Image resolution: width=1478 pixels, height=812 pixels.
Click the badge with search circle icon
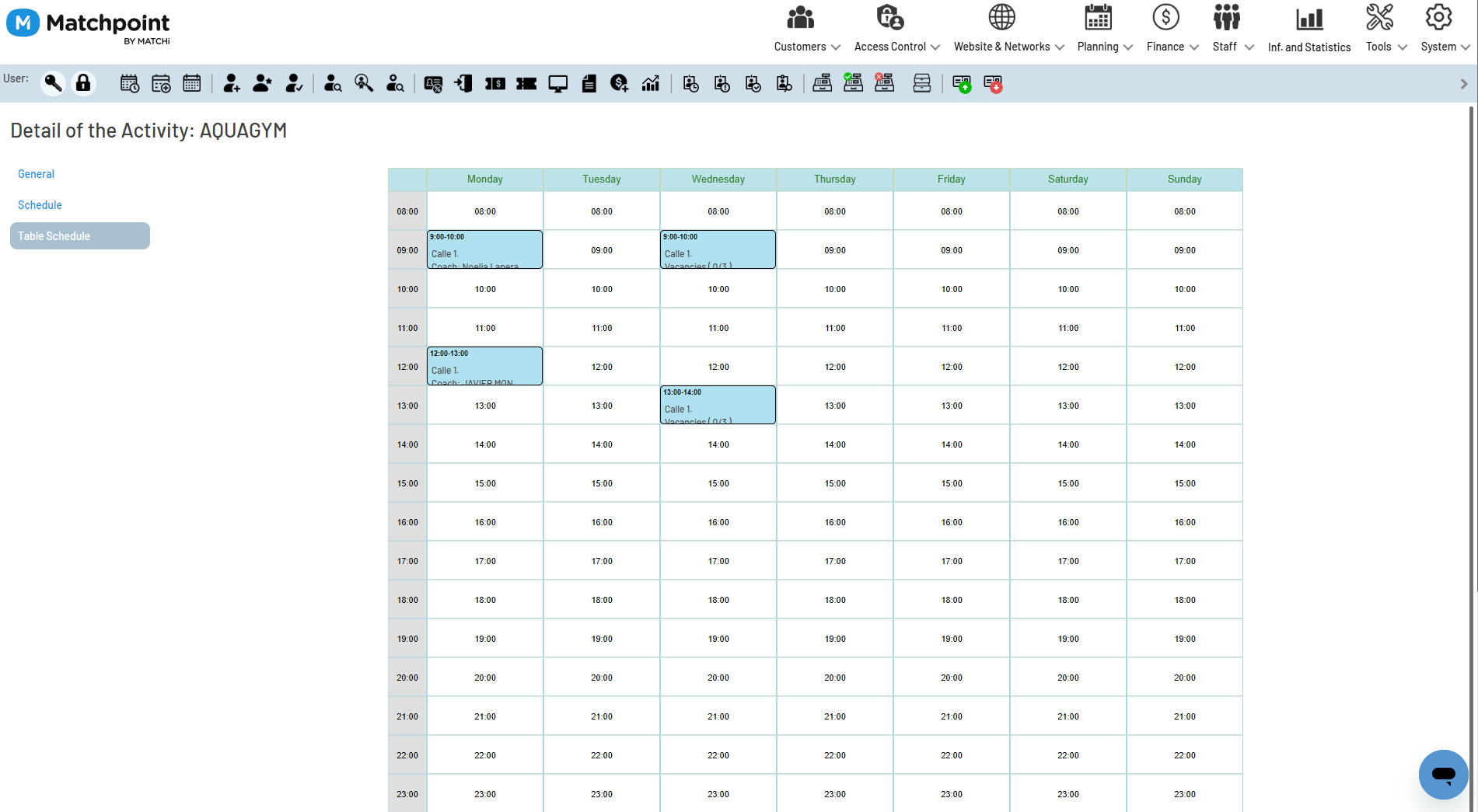click(784, 83)
